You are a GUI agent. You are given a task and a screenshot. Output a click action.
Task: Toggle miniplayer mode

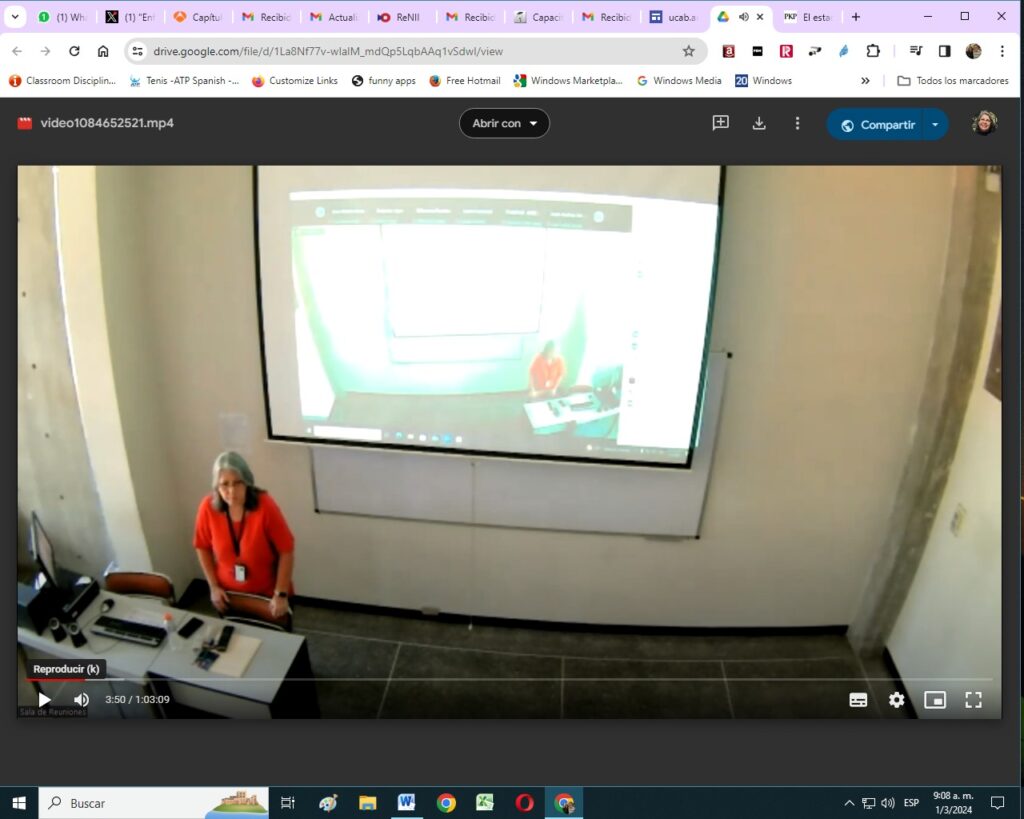point(935,700)
